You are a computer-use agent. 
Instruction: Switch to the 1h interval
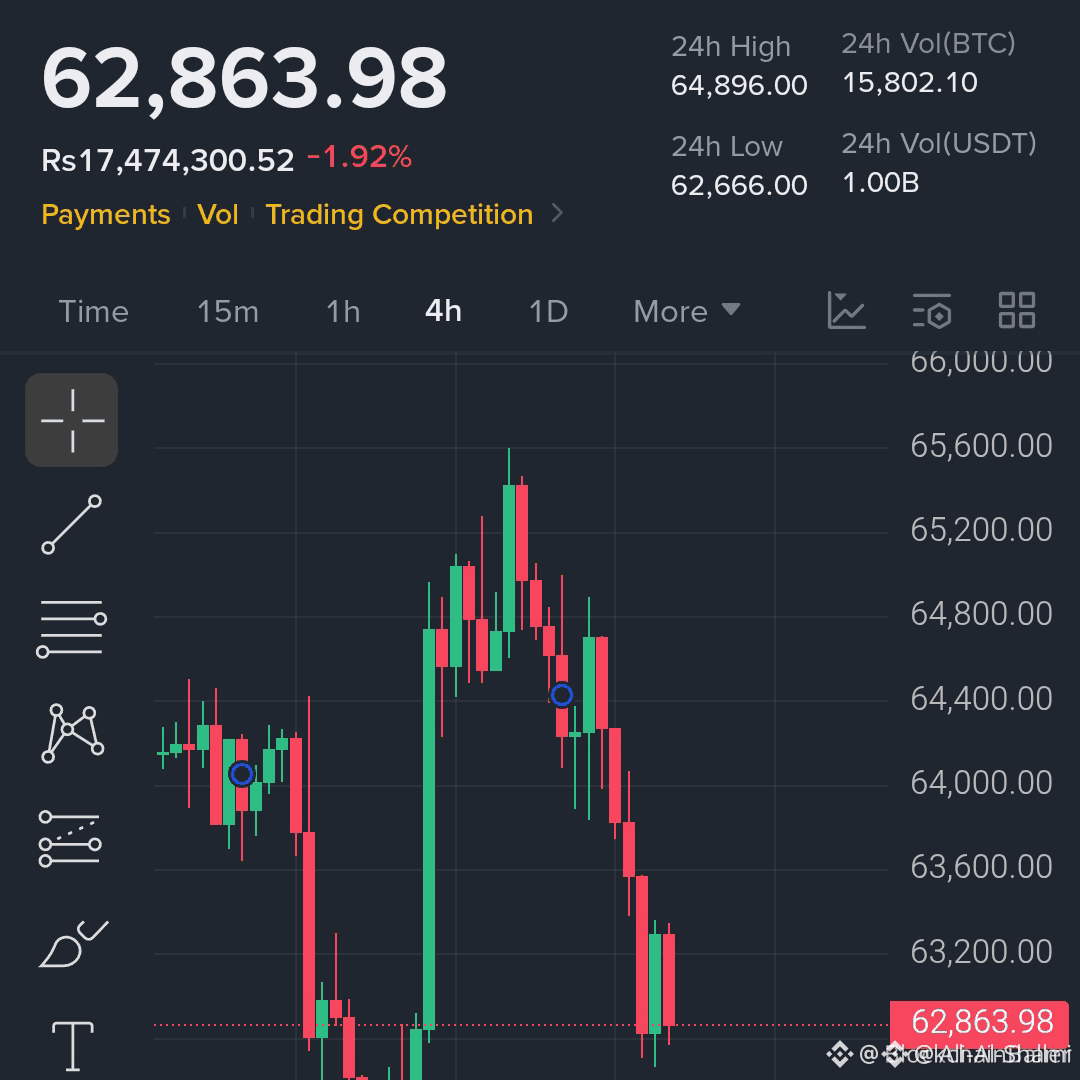pos(343,311)
